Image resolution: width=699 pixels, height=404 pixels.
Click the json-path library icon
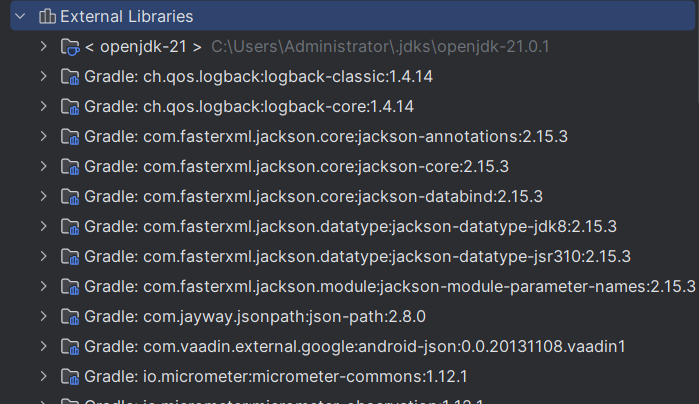click(x=70, y=316)
